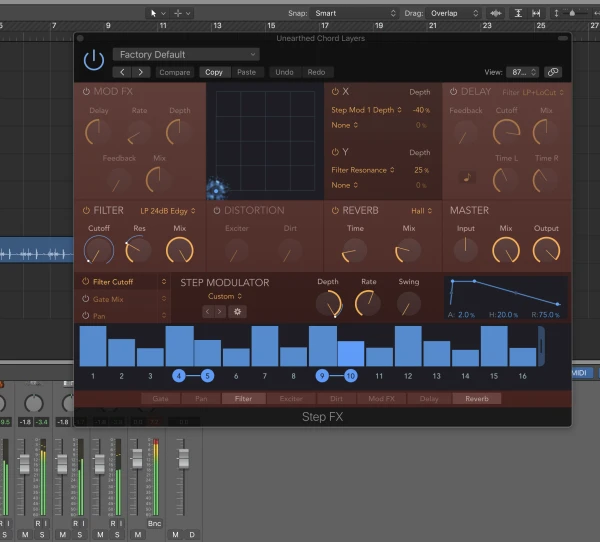Toggle DISTORTION section power

click(217, 211)
